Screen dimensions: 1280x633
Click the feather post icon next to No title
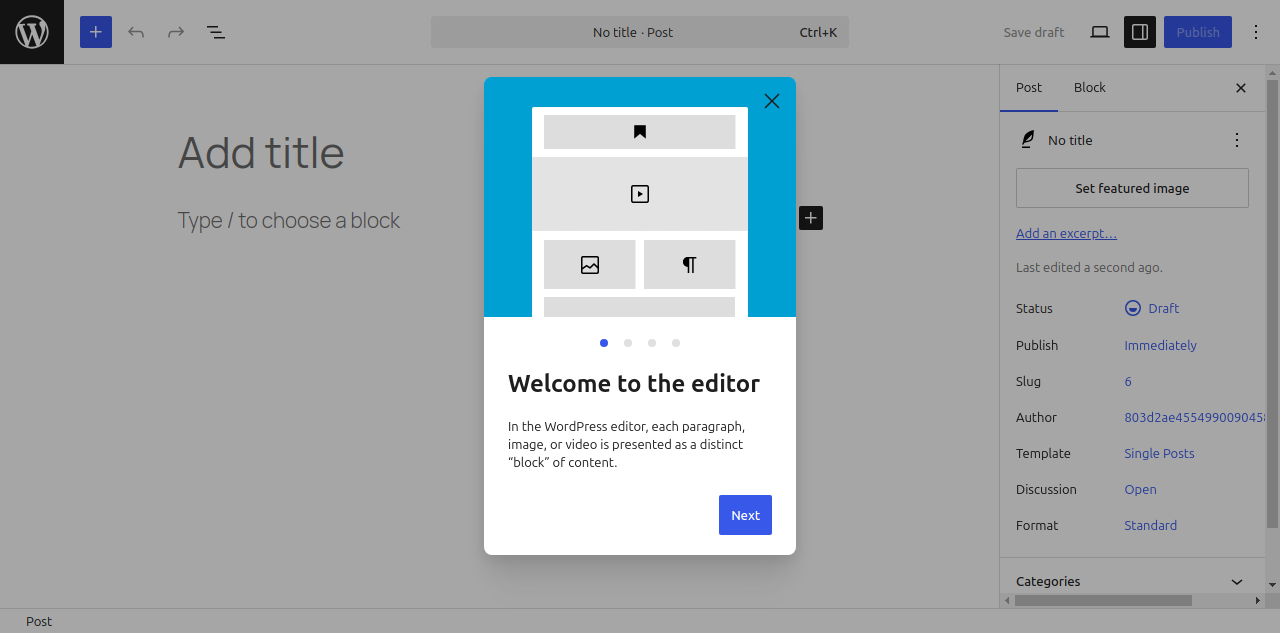1028,140
